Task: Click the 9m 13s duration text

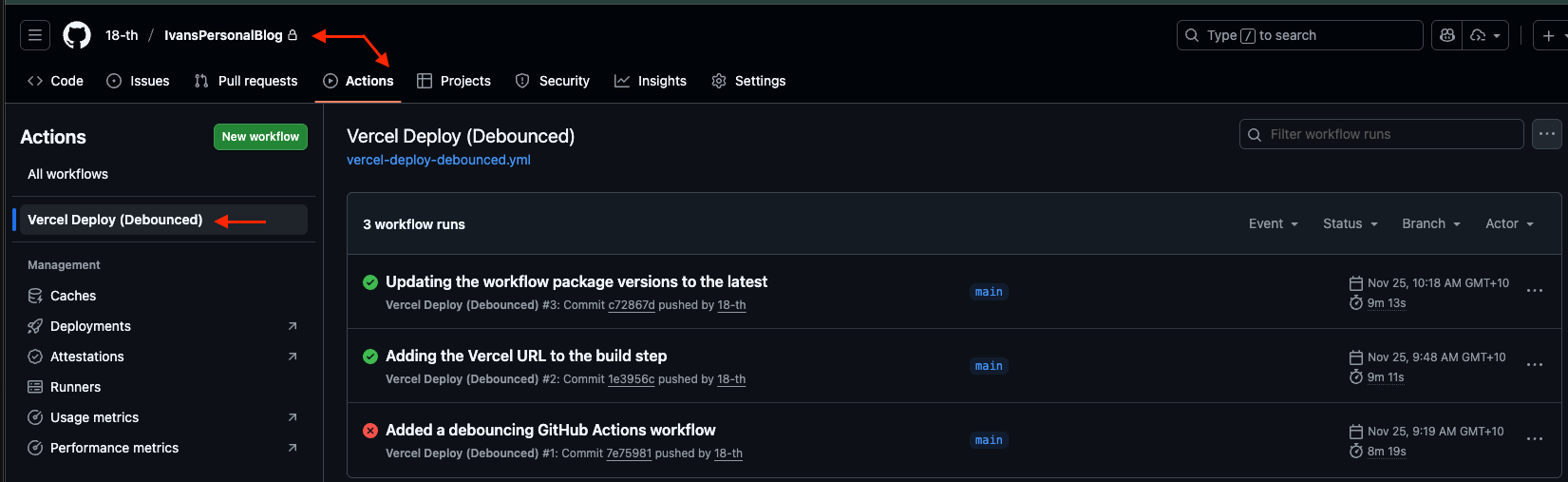Action: coord(1387,303)
